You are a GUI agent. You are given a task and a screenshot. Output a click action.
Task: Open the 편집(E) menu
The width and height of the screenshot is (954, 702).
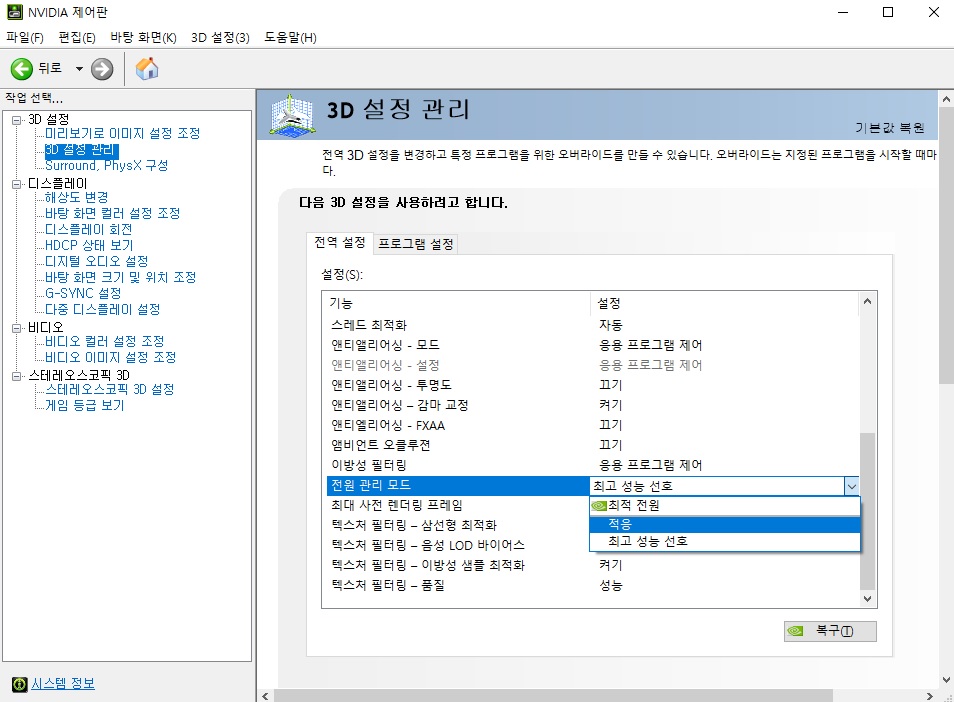click(x=77, y=38)
